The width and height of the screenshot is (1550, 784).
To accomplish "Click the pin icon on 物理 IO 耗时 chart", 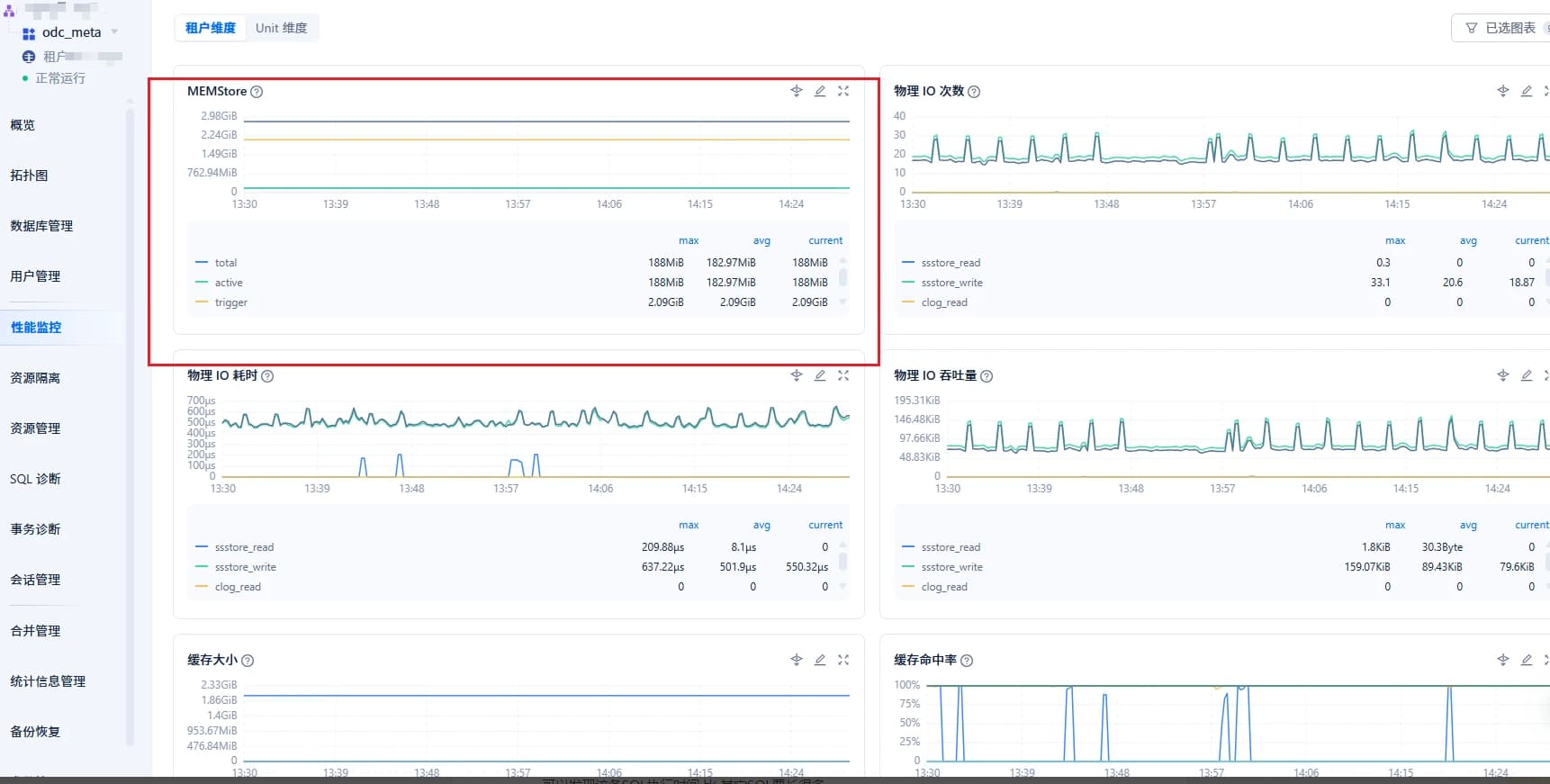I will click(x=797, y=375).
